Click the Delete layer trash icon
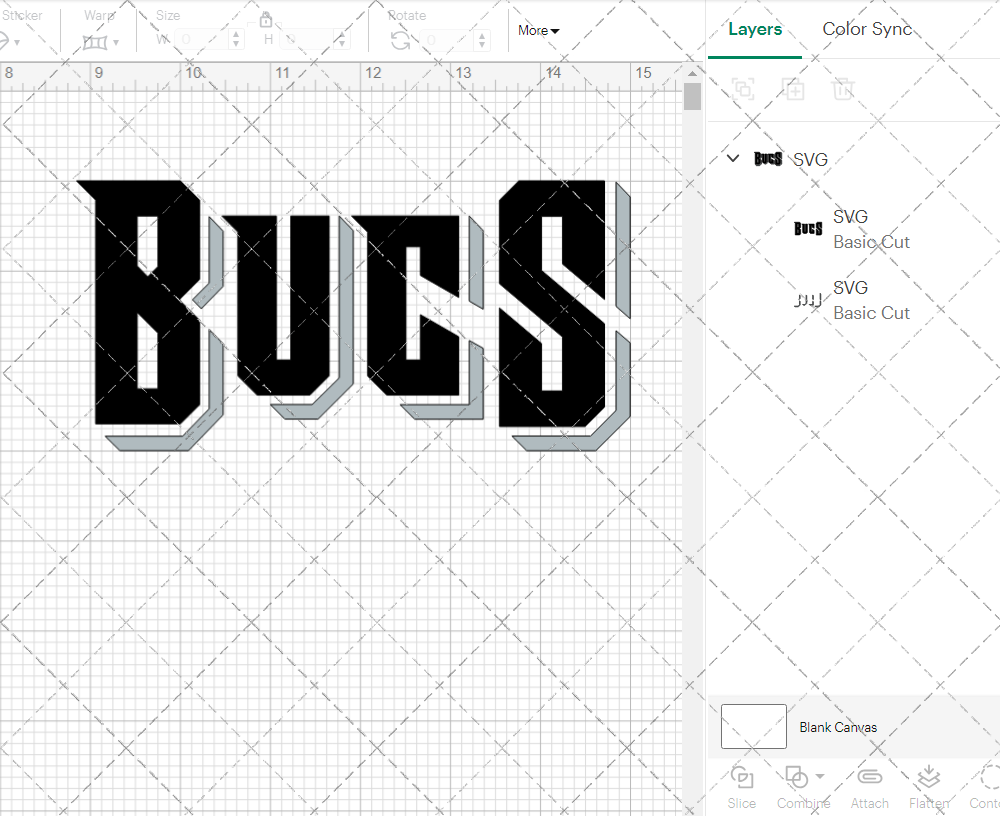Viewport: 1000px width, 816px height. [843, 89]
